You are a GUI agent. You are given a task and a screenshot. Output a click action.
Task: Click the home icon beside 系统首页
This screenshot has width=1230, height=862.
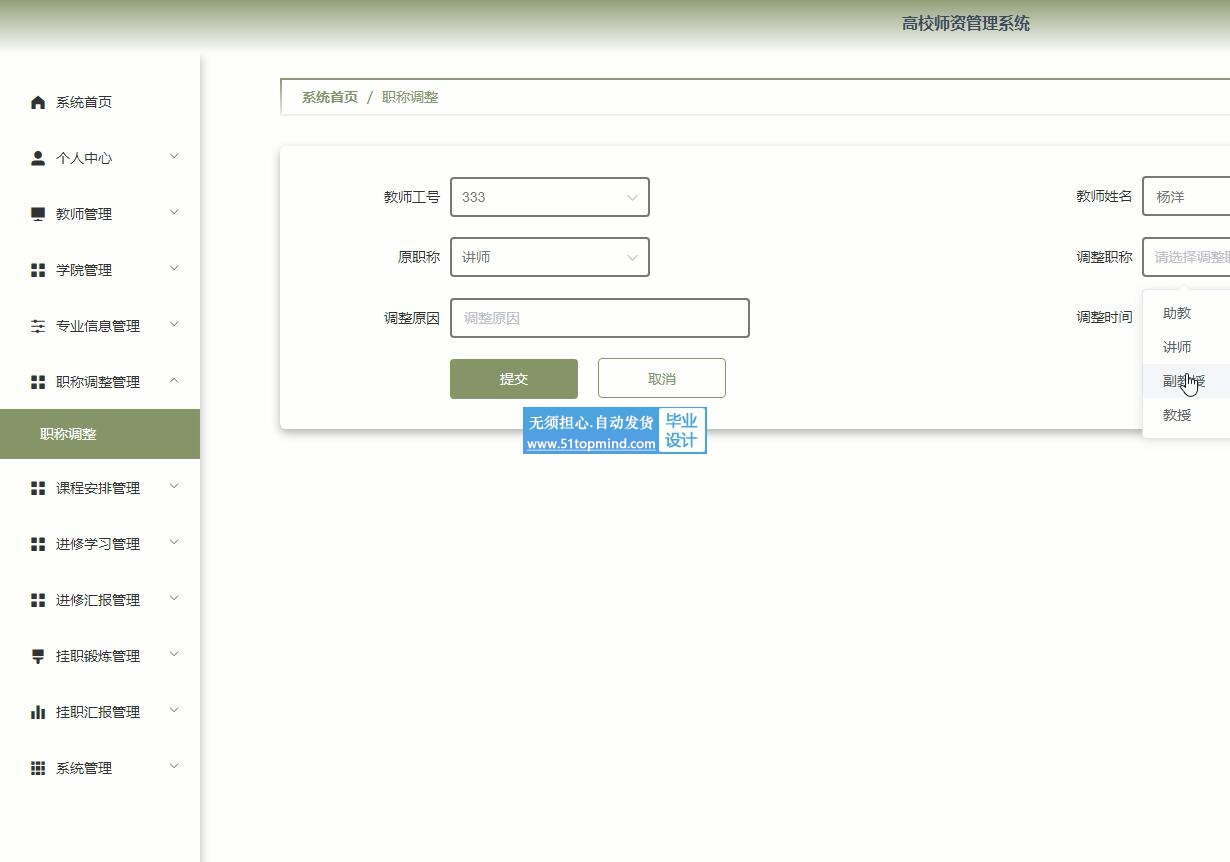point(38,102)
